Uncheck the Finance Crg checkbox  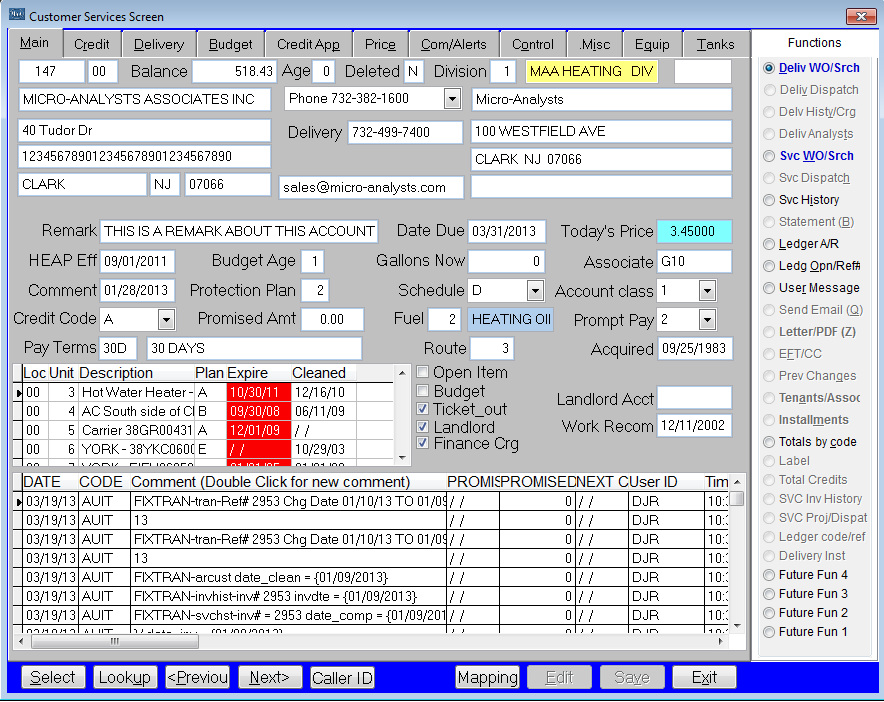pyautogui.click(x=423, y=444)
